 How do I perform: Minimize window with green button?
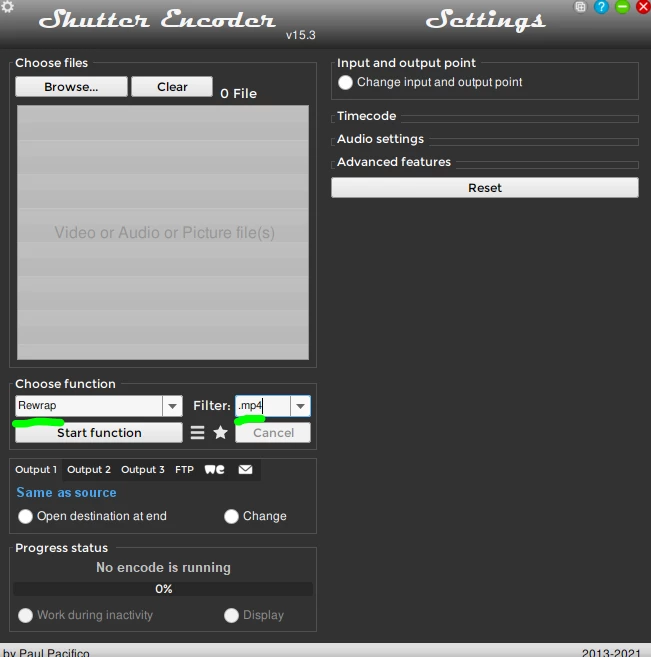623,7
